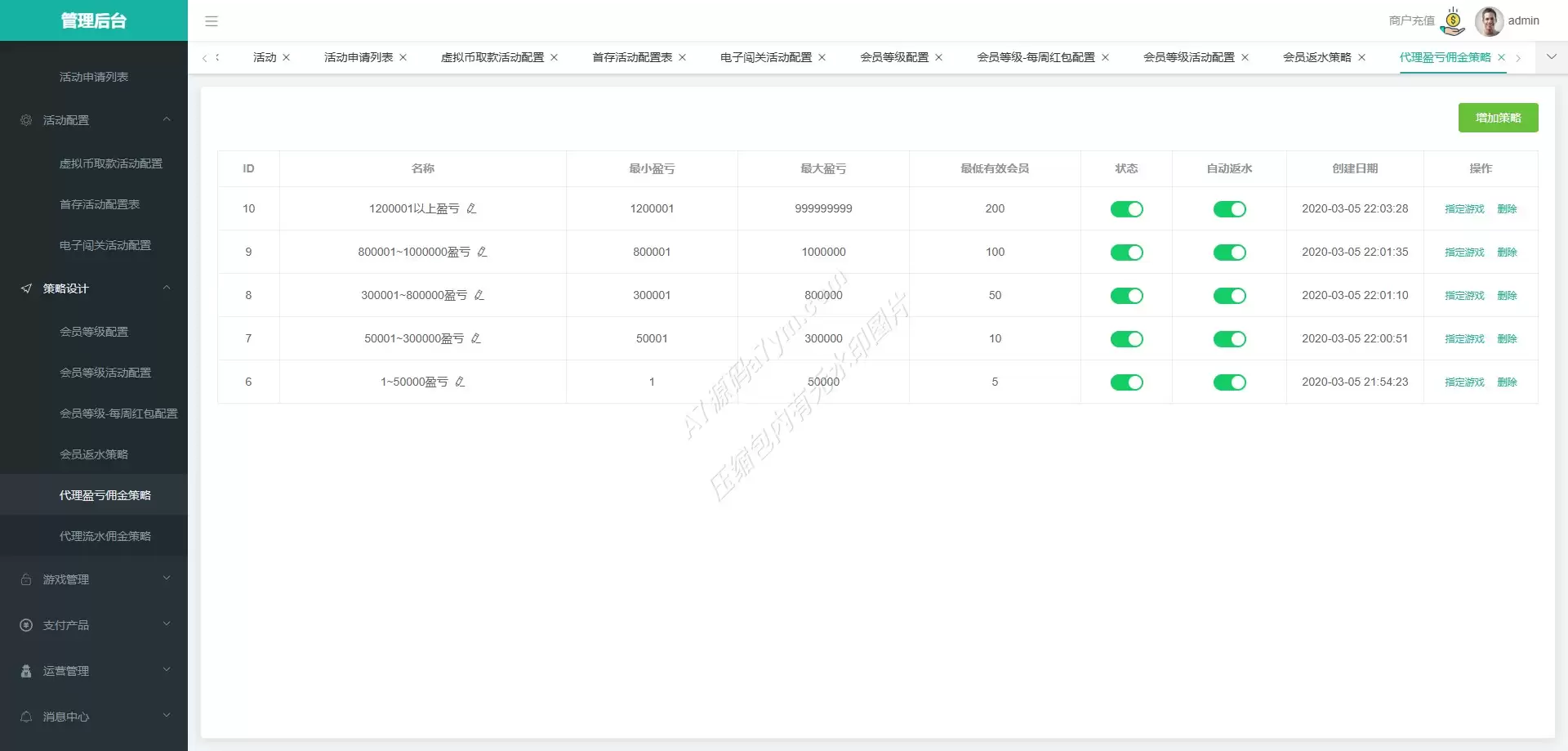Edit the 1~50000盈亏 name via pencil icon
This screenshot has width=1568, height=751.
click(460, 382)
